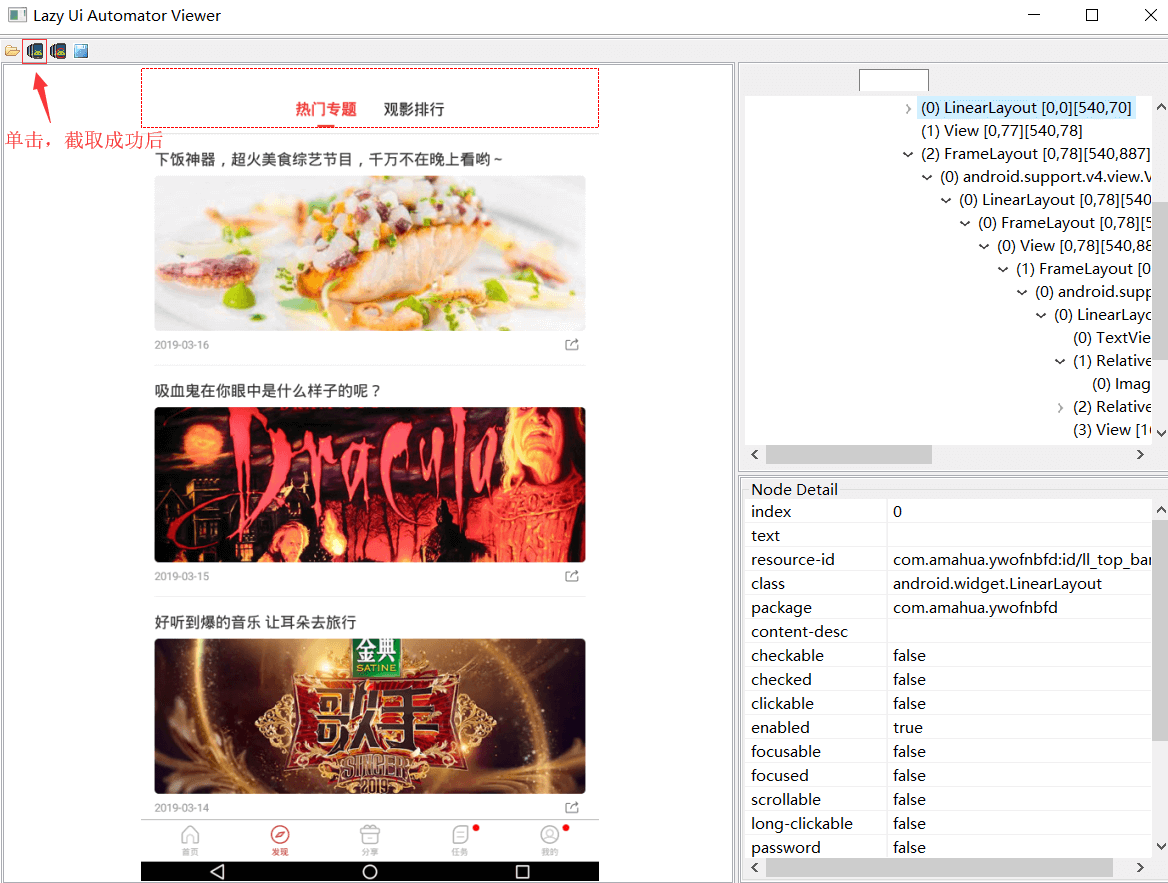Click the scrollable property label
1168x883 pixels.
click(x=786, y=800)
